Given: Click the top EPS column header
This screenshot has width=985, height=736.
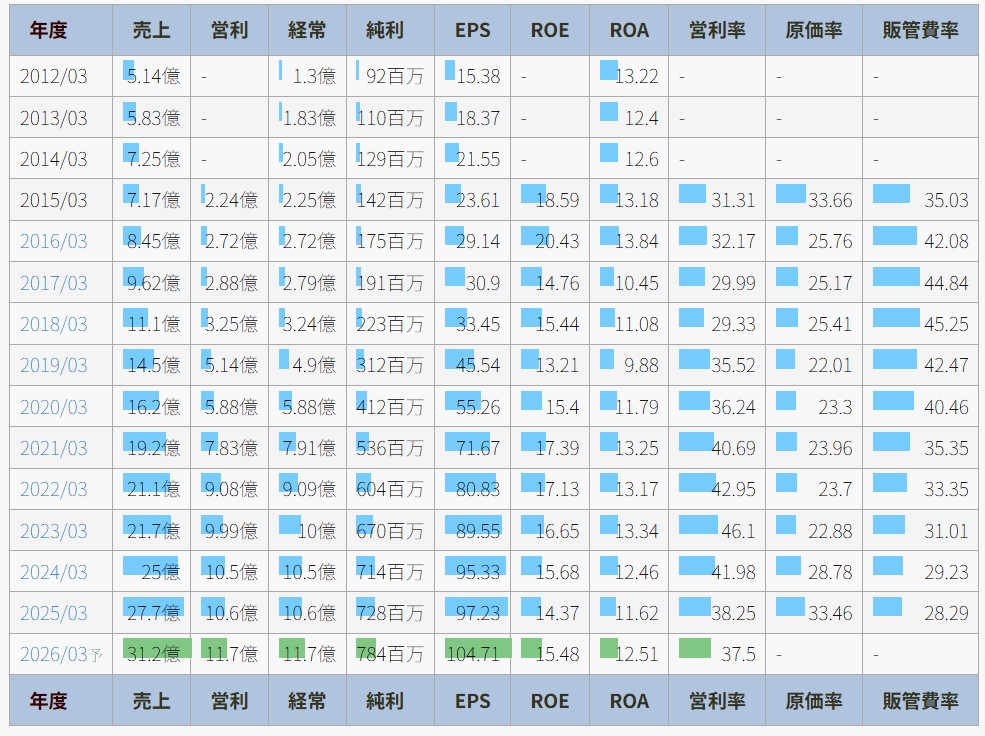Looking at the screenshot, I should click(x=472, y=30).
